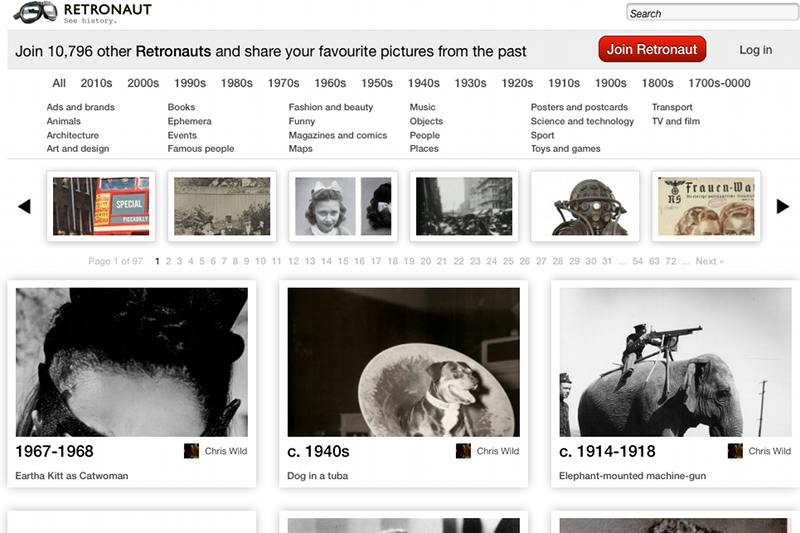
Task: Open the Maps category
Action: (301, 148)
